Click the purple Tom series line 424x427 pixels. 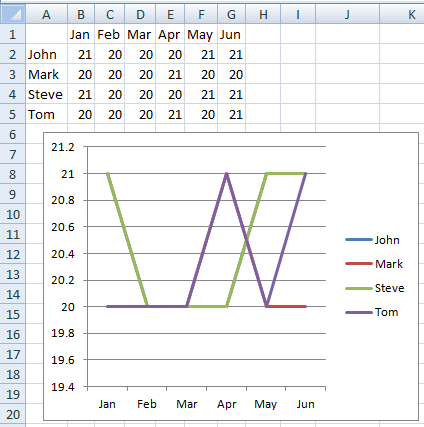pyautogui.click(x=207, y=239)
